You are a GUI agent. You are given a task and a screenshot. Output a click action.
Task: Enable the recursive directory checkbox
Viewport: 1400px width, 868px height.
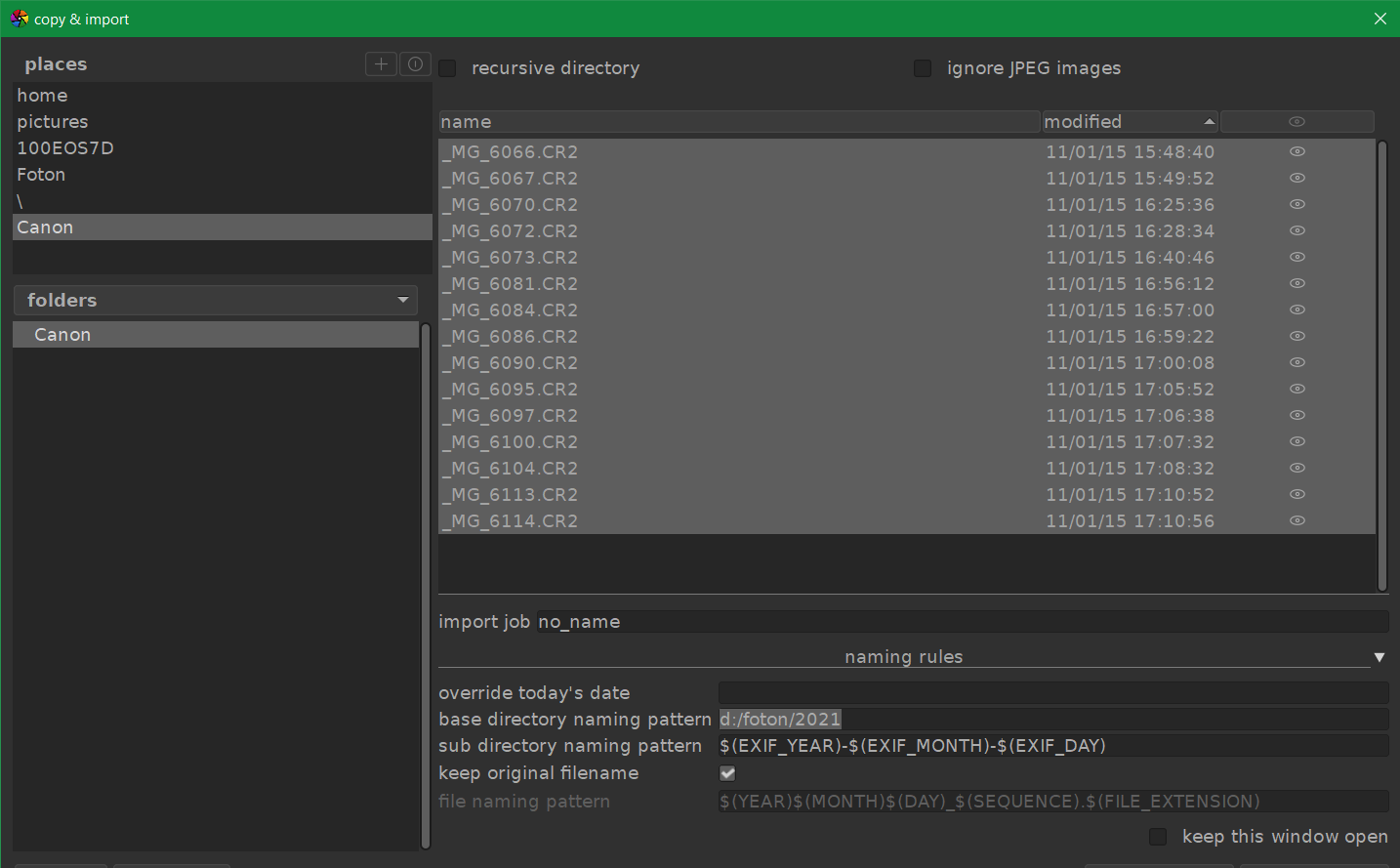447,68
